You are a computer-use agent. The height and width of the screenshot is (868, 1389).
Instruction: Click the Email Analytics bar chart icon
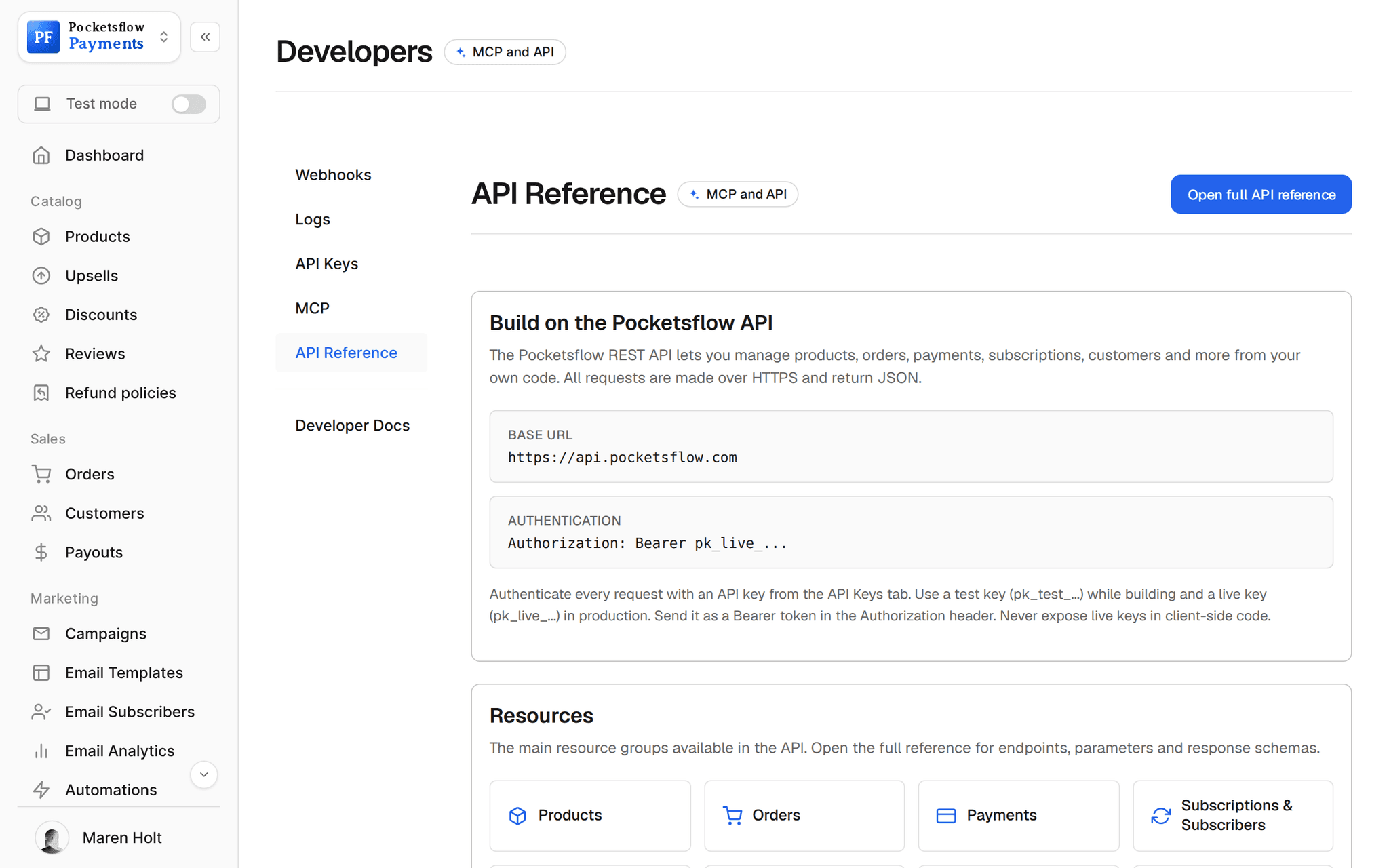(41, 751)
